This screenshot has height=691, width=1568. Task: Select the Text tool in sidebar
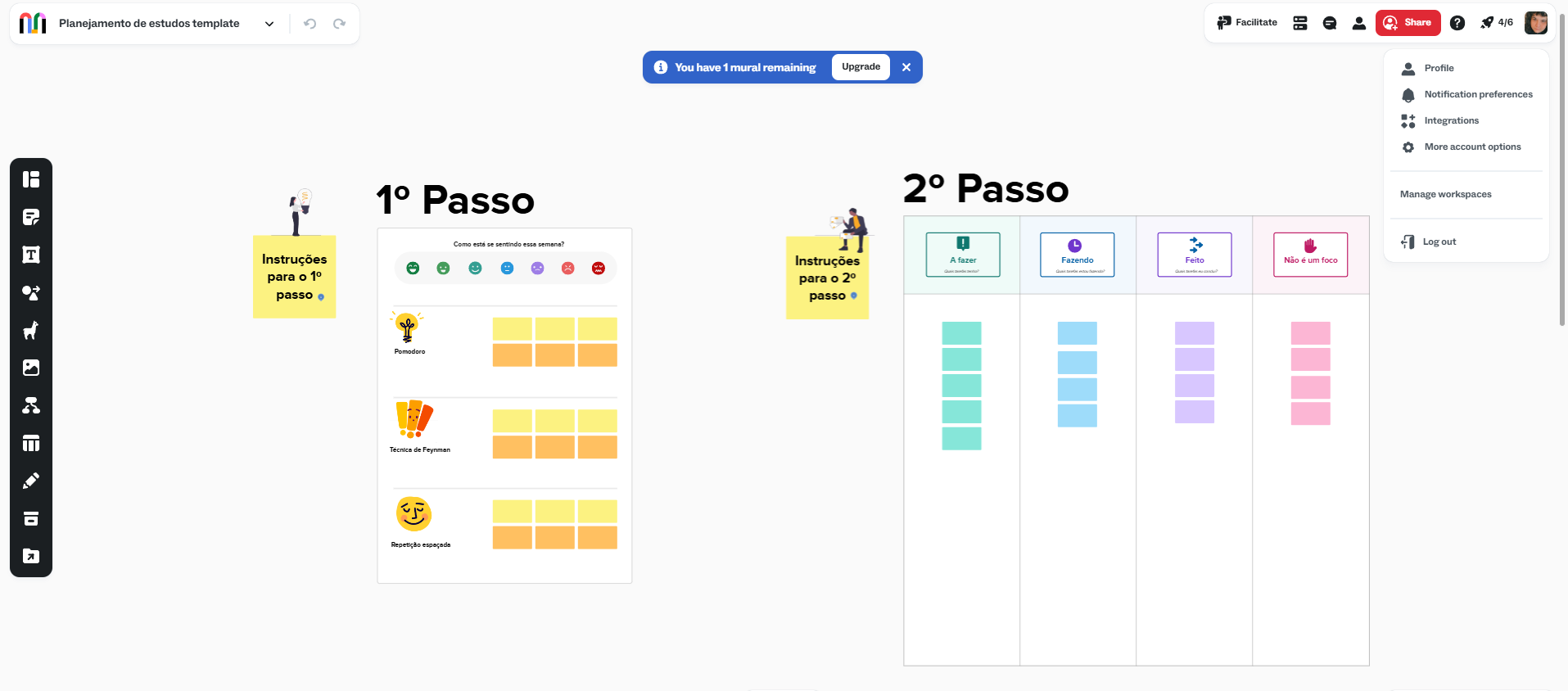[x=31, y=255]
